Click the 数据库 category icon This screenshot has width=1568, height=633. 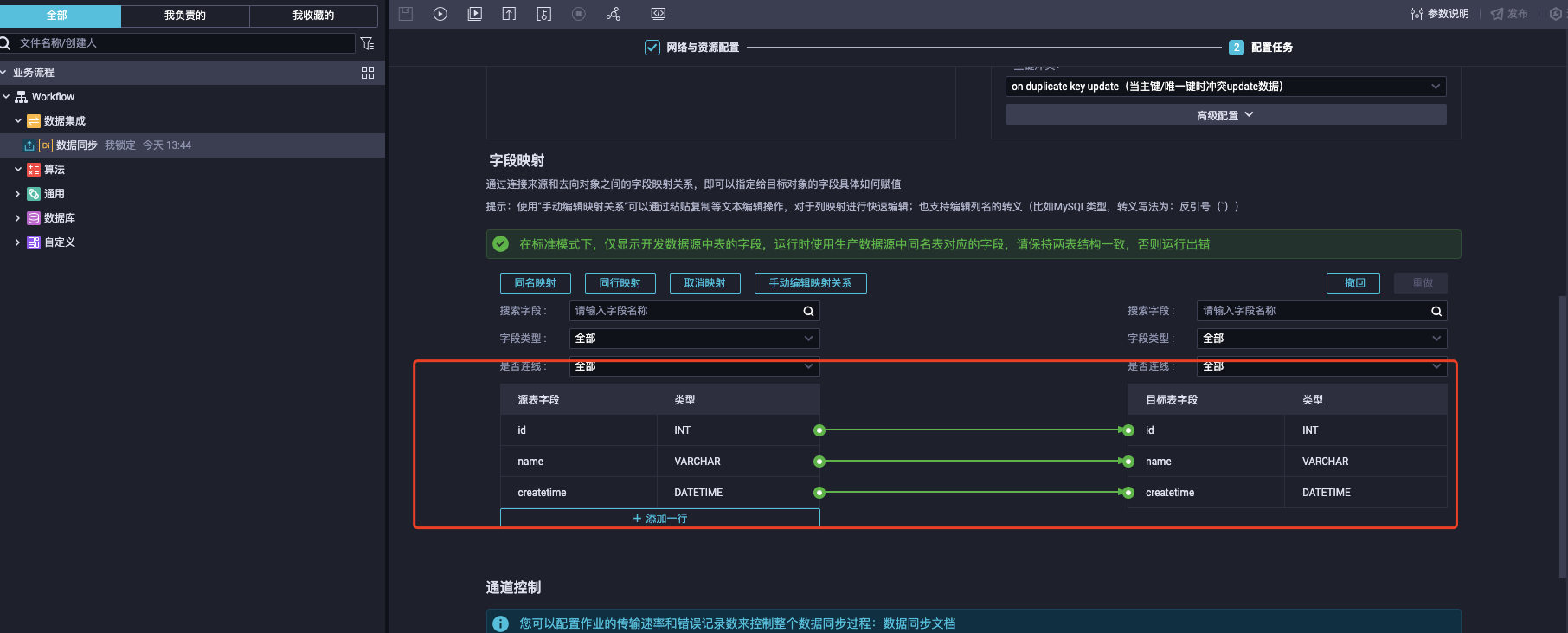coord(34,218)
